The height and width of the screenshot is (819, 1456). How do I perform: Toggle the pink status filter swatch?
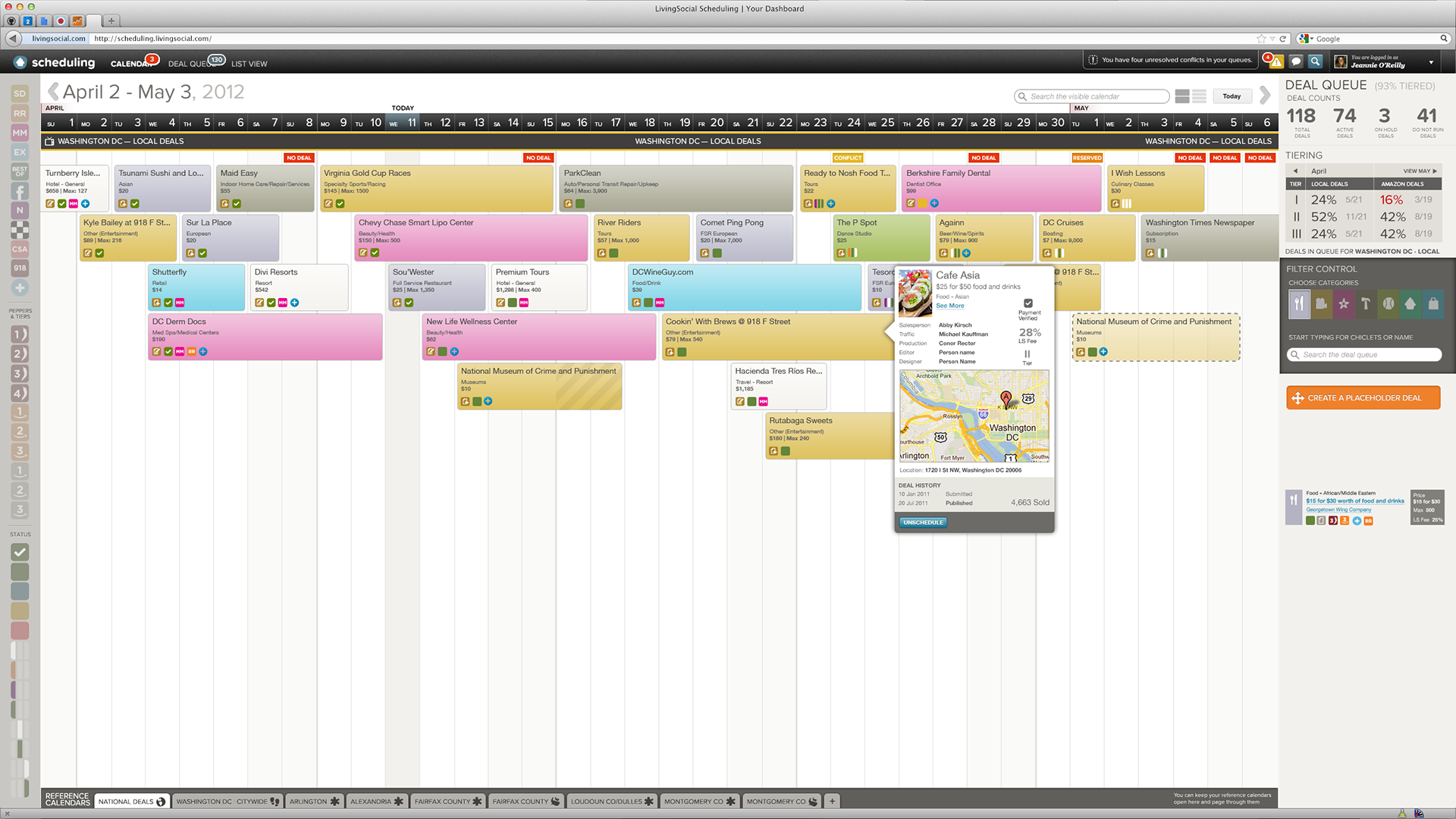[x=20, y=630]
